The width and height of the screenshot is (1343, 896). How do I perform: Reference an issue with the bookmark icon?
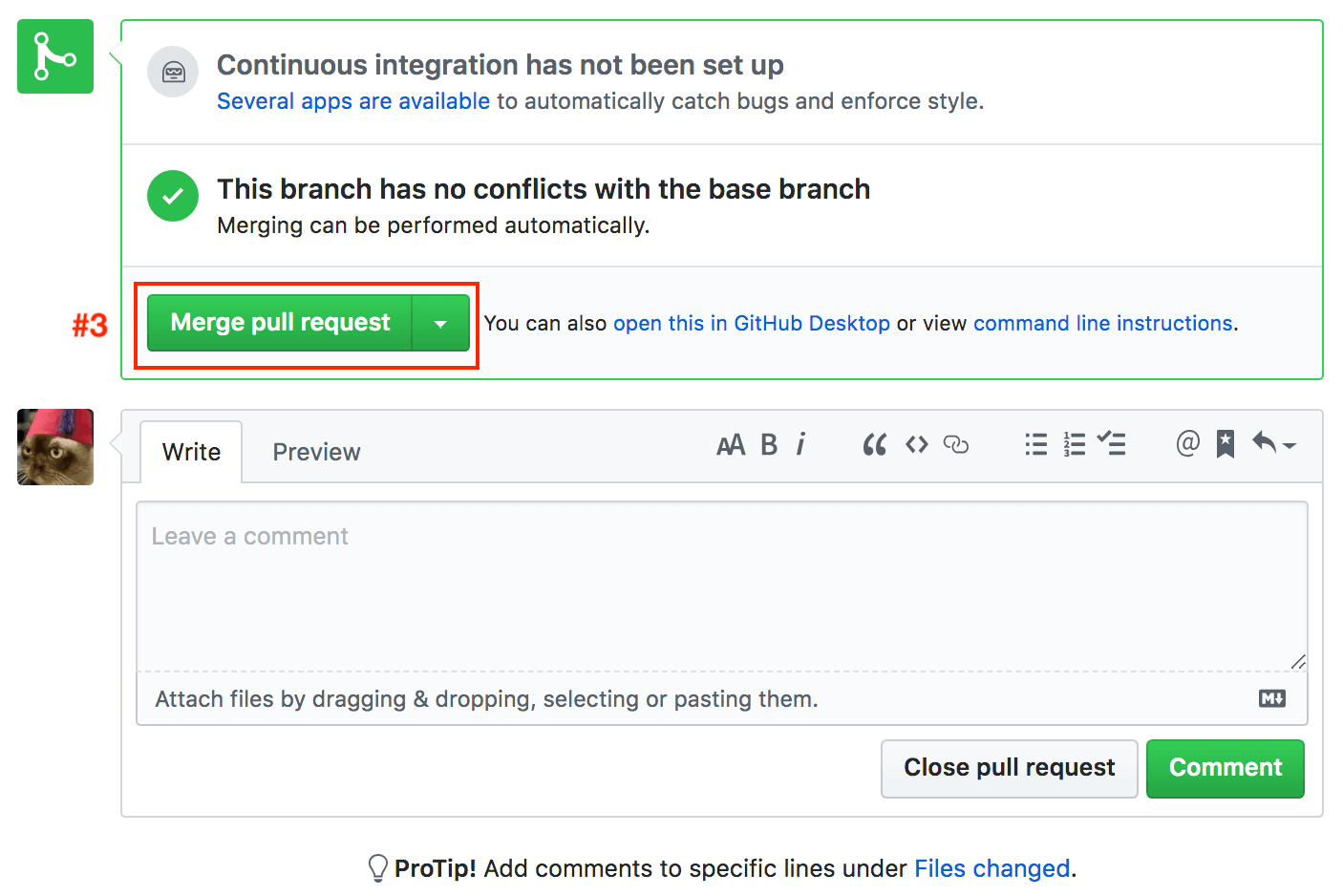(1226, 444)
